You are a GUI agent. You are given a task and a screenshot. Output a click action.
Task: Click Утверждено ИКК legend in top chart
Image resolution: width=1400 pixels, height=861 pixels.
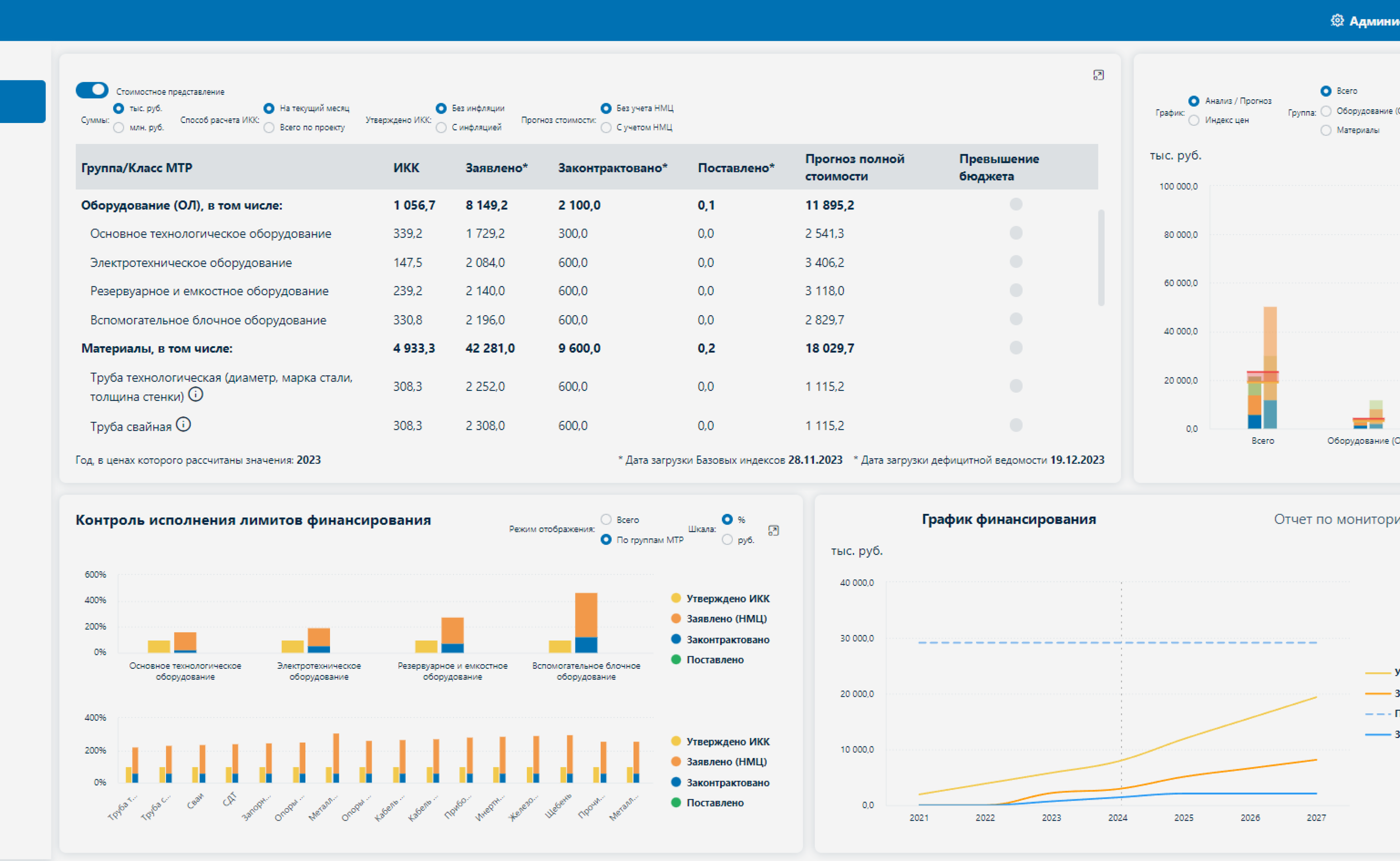coord(721,598)
